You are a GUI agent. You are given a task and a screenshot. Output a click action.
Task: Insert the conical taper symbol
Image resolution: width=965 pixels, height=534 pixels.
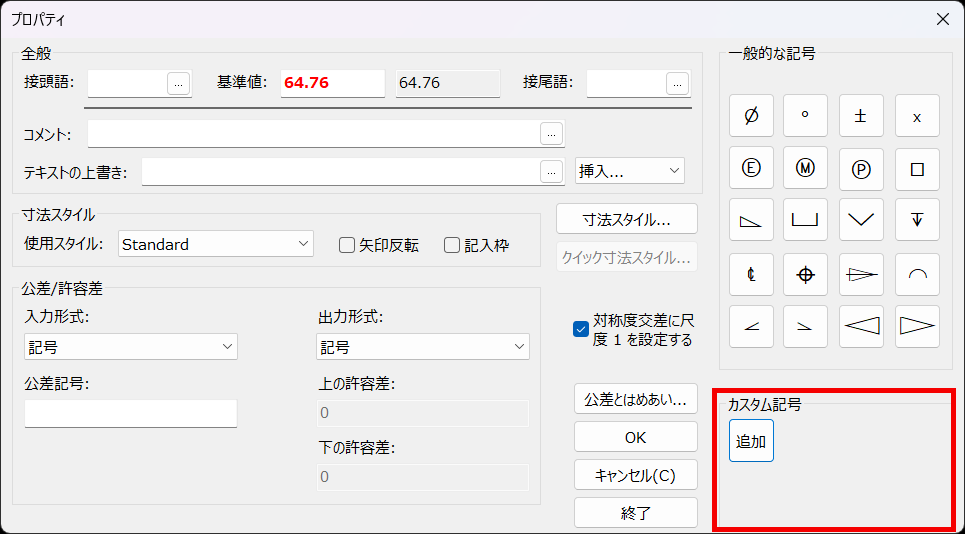tap(861, 274)
